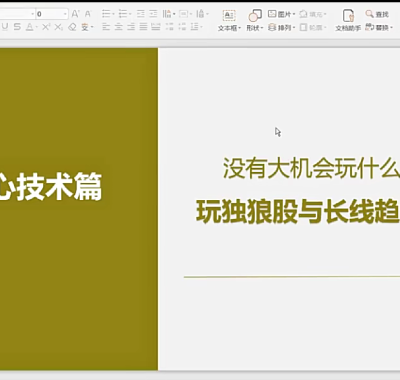Apply font color with the underlined A icon
Viewport: 400px width, 380px height.
[x=30, y=27]
